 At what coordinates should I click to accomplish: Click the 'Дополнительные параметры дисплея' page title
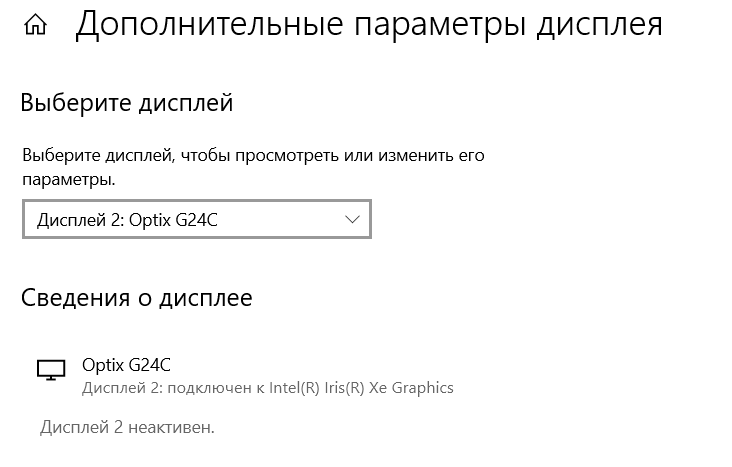tap(369, 25)
